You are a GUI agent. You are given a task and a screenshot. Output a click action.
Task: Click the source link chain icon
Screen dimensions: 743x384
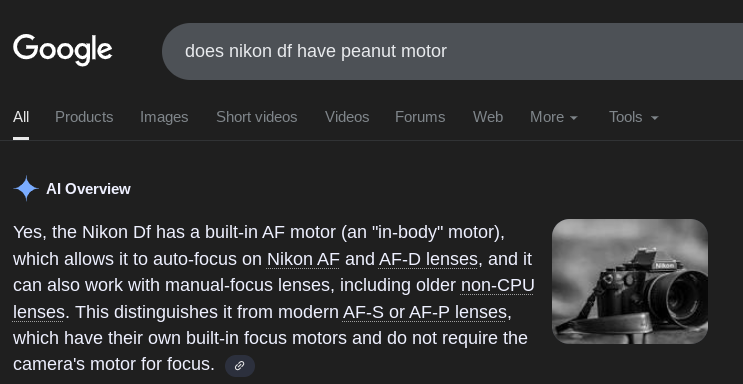tap(240, 366)
